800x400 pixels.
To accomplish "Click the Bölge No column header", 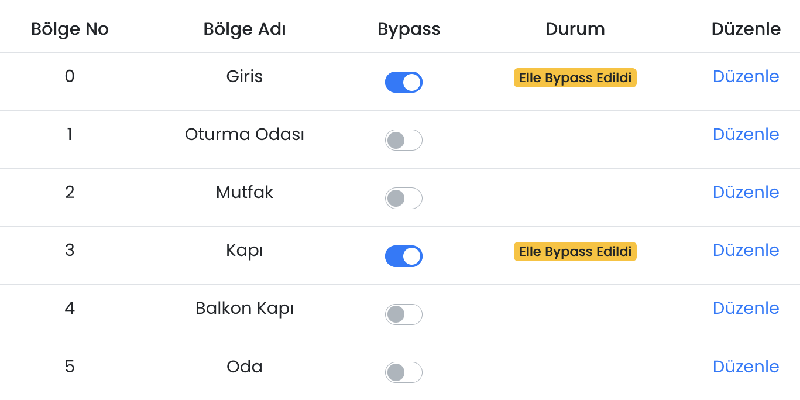I will point(70,29).
